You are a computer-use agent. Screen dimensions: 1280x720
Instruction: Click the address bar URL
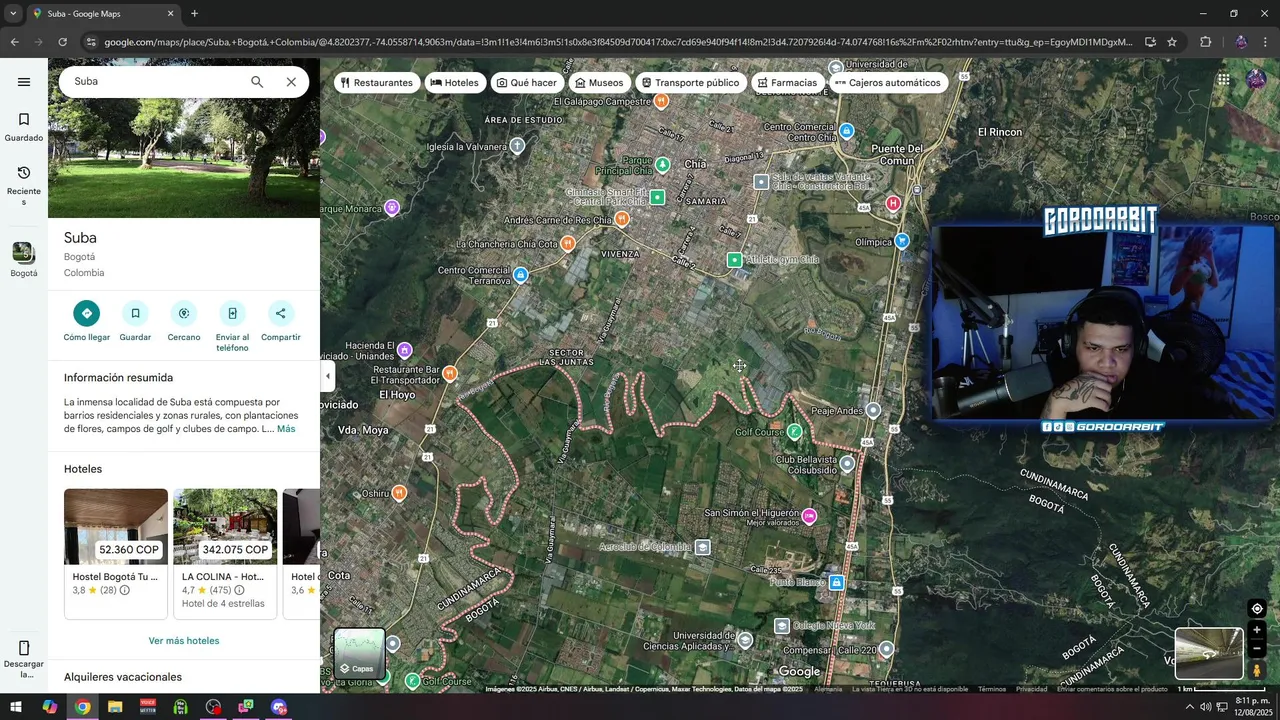click(x=618, y=42)
